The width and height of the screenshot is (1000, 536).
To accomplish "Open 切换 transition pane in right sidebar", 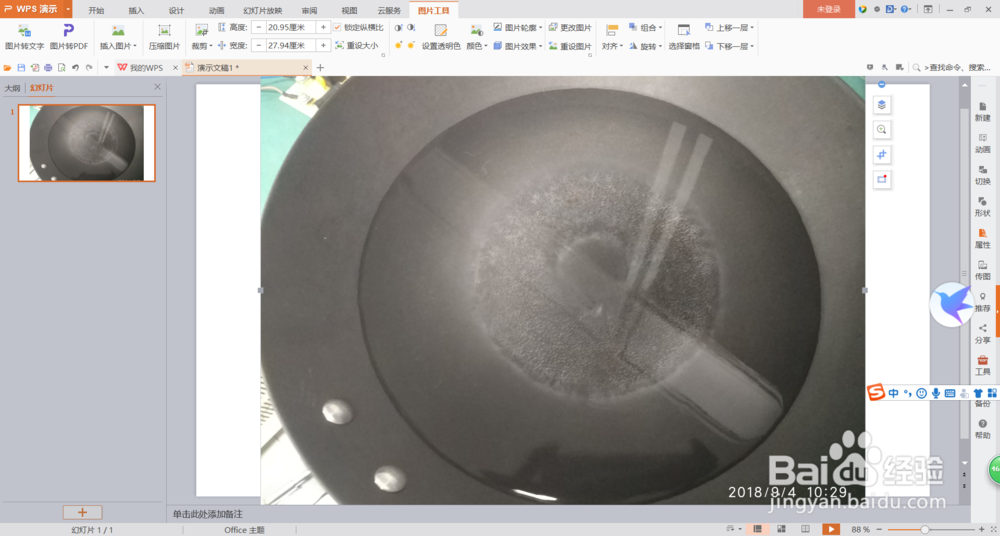I will tap(983, 175).
